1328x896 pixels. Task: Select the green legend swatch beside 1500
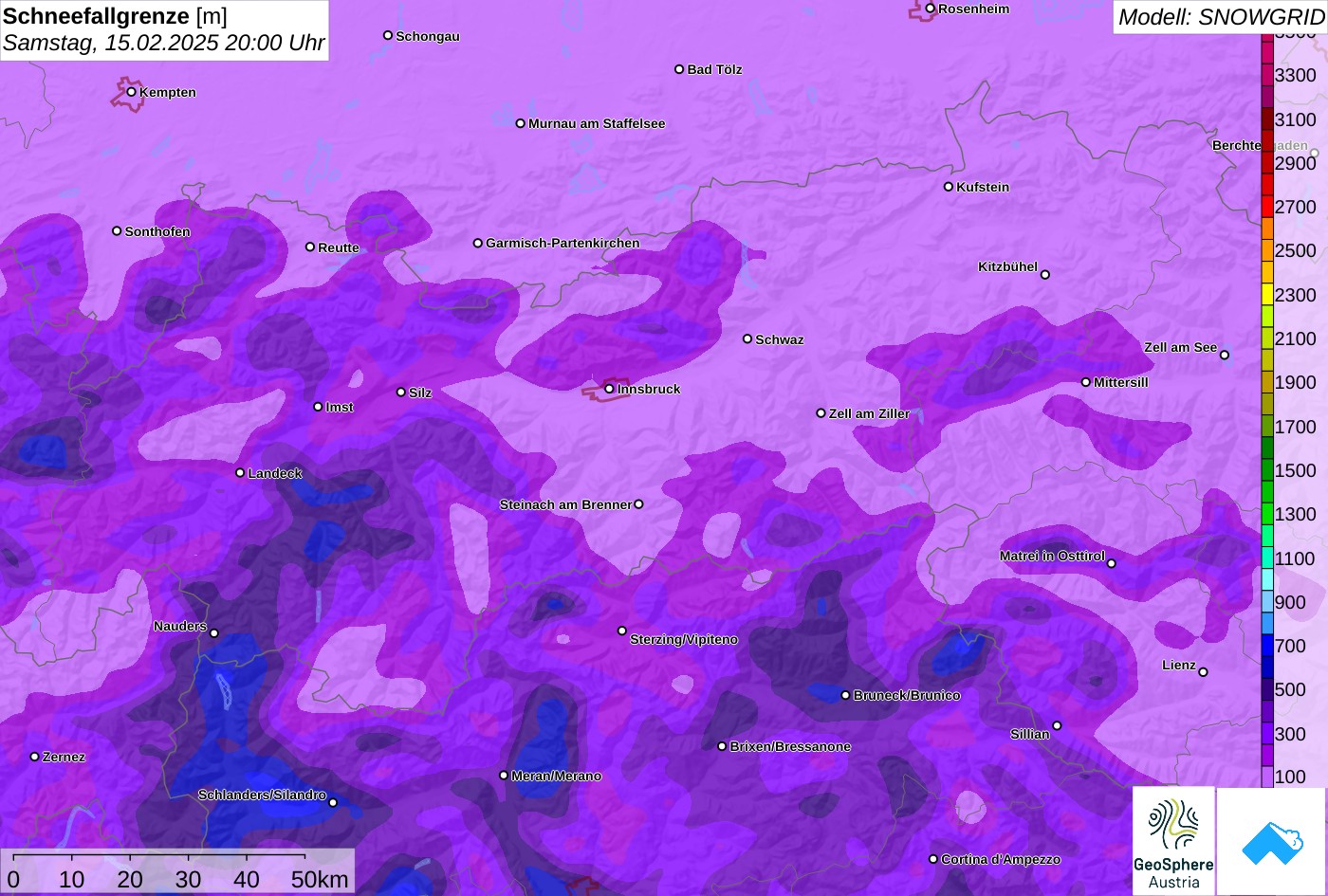click(x=1267, y=470)
